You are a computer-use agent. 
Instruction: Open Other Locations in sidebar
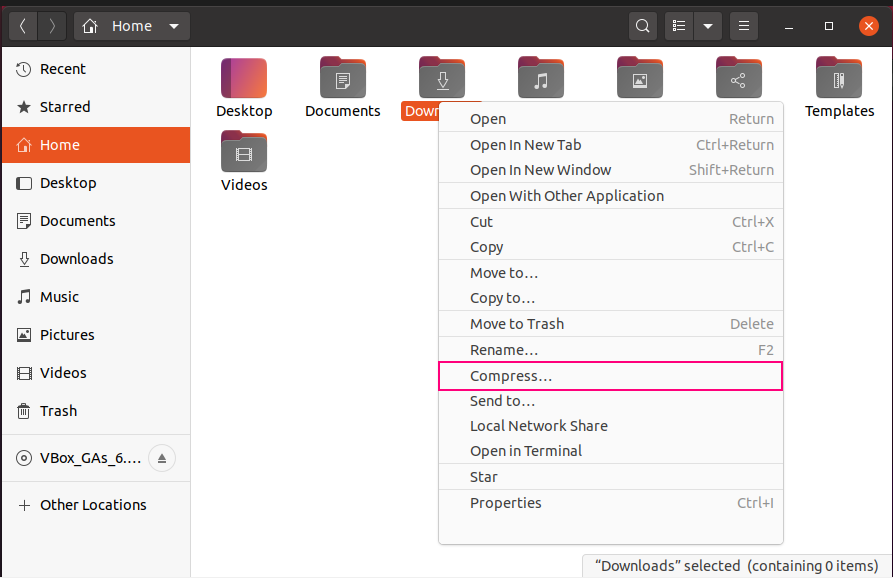(96, 505)
